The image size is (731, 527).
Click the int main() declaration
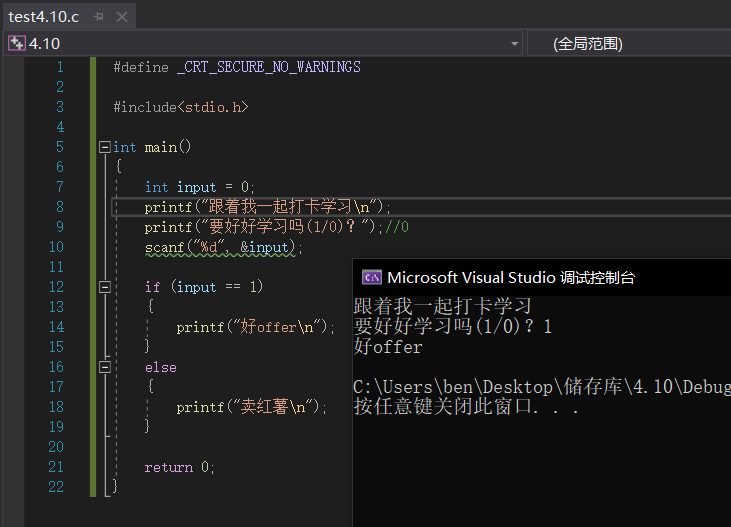(x=152, y=147)
